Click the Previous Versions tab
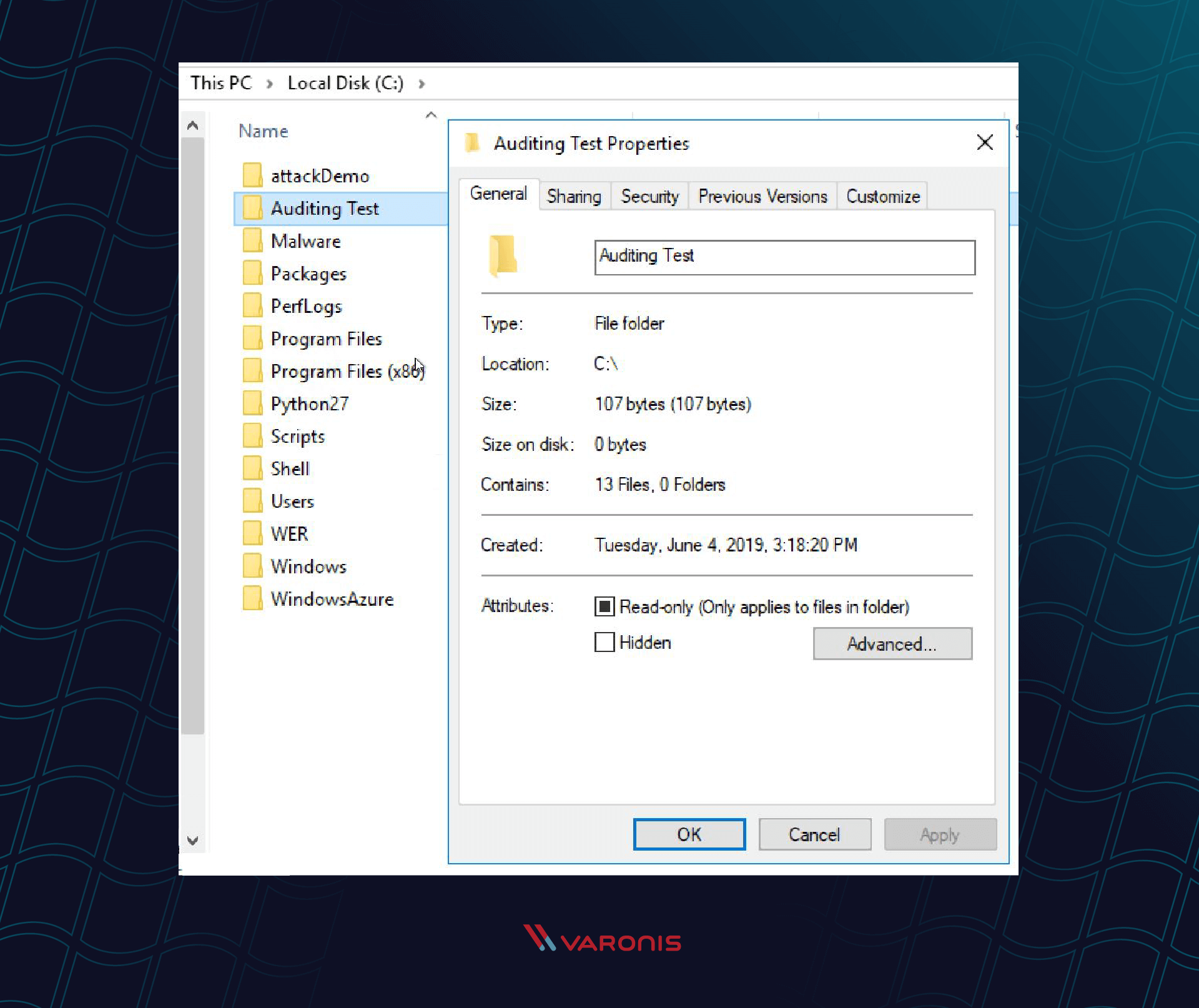The height and width of the screenshot is (1008, 1199). tap(762, 196)
